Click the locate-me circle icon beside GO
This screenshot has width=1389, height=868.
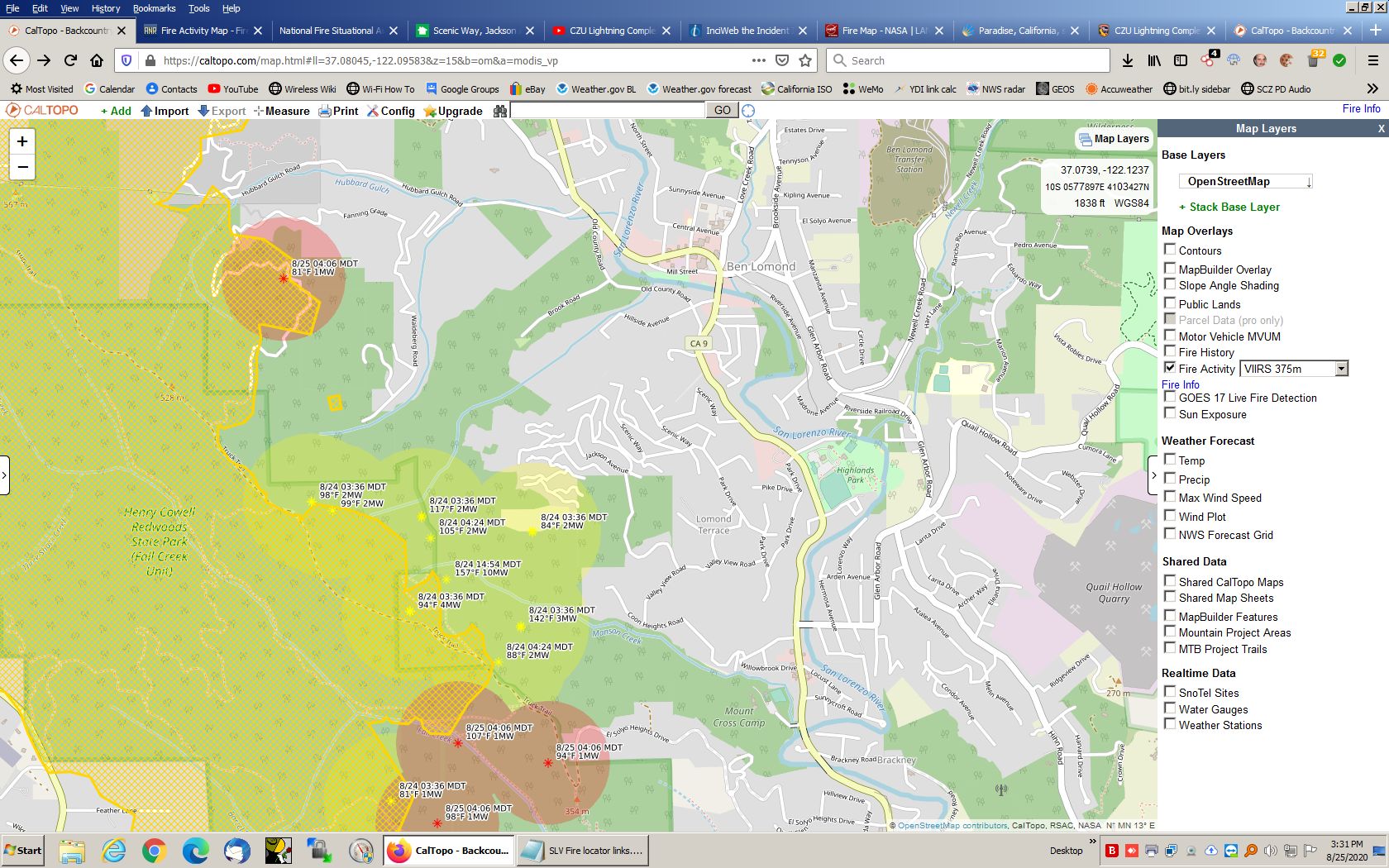pos(748,111)
